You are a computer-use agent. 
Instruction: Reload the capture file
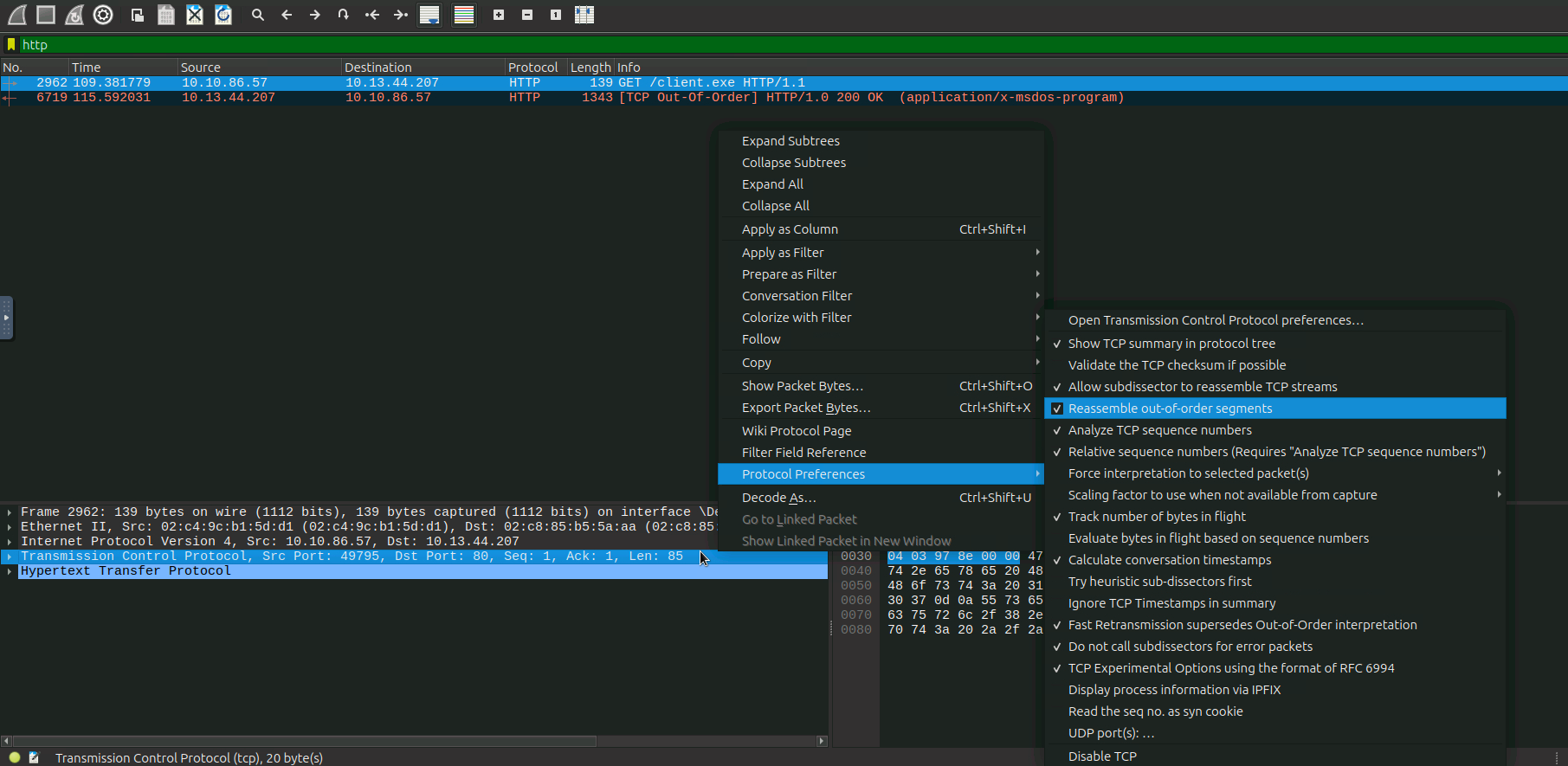coord(223,15)
